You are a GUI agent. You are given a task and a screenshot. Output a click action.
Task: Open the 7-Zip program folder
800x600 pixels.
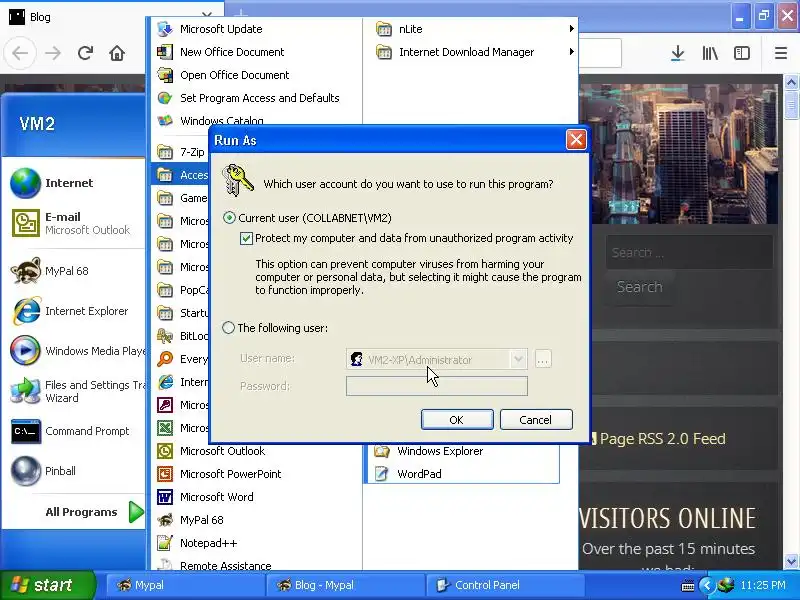point(181,152)
